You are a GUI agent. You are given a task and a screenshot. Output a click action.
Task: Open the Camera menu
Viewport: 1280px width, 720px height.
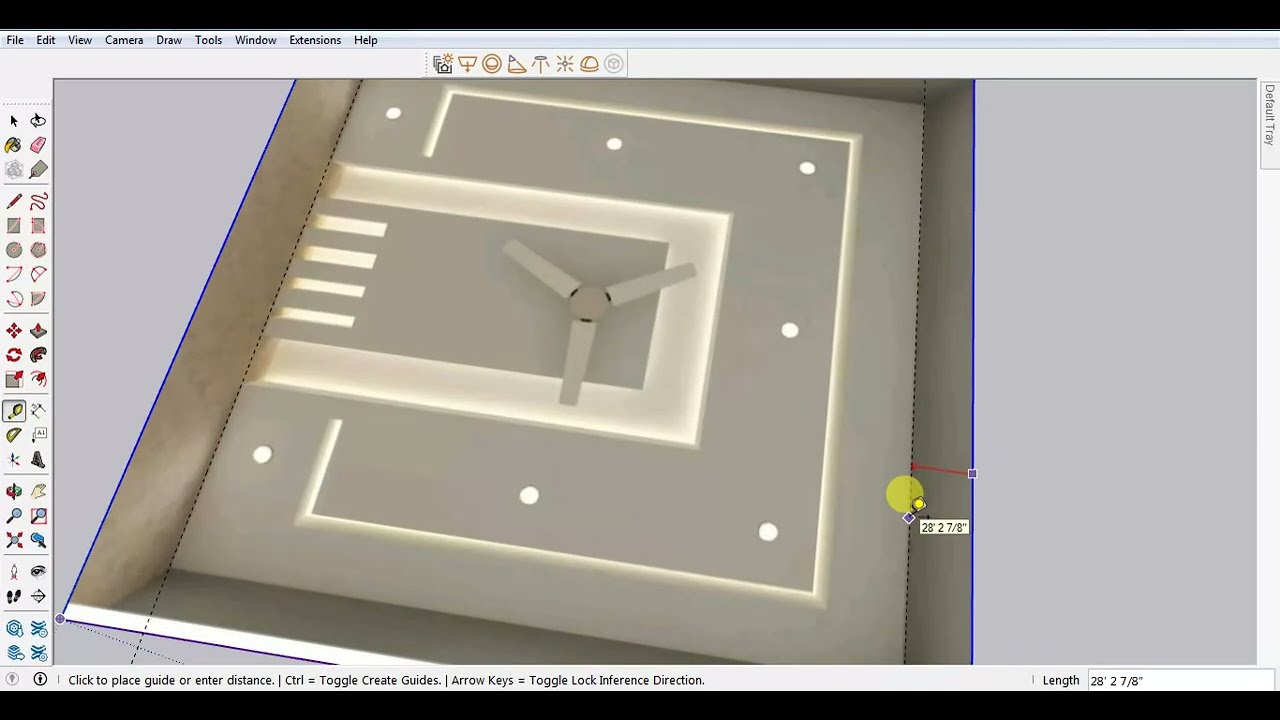tap(124, 40)
